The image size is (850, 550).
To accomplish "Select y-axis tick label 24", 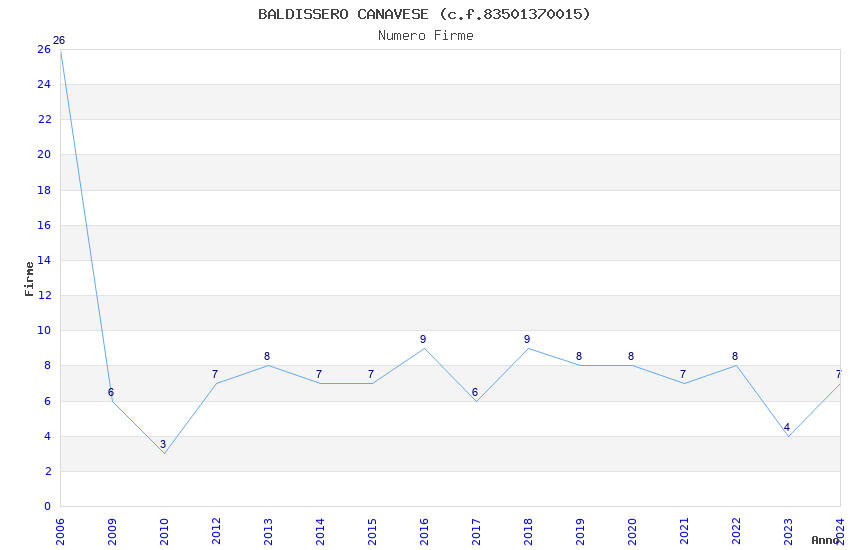I will tap(44, 84).
